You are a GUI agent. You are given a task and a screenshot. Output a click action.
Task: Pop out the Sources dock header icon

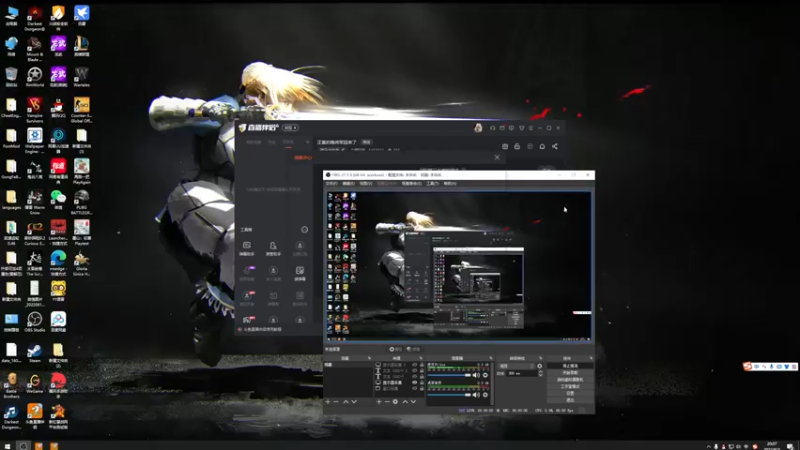tap(421, 358)
